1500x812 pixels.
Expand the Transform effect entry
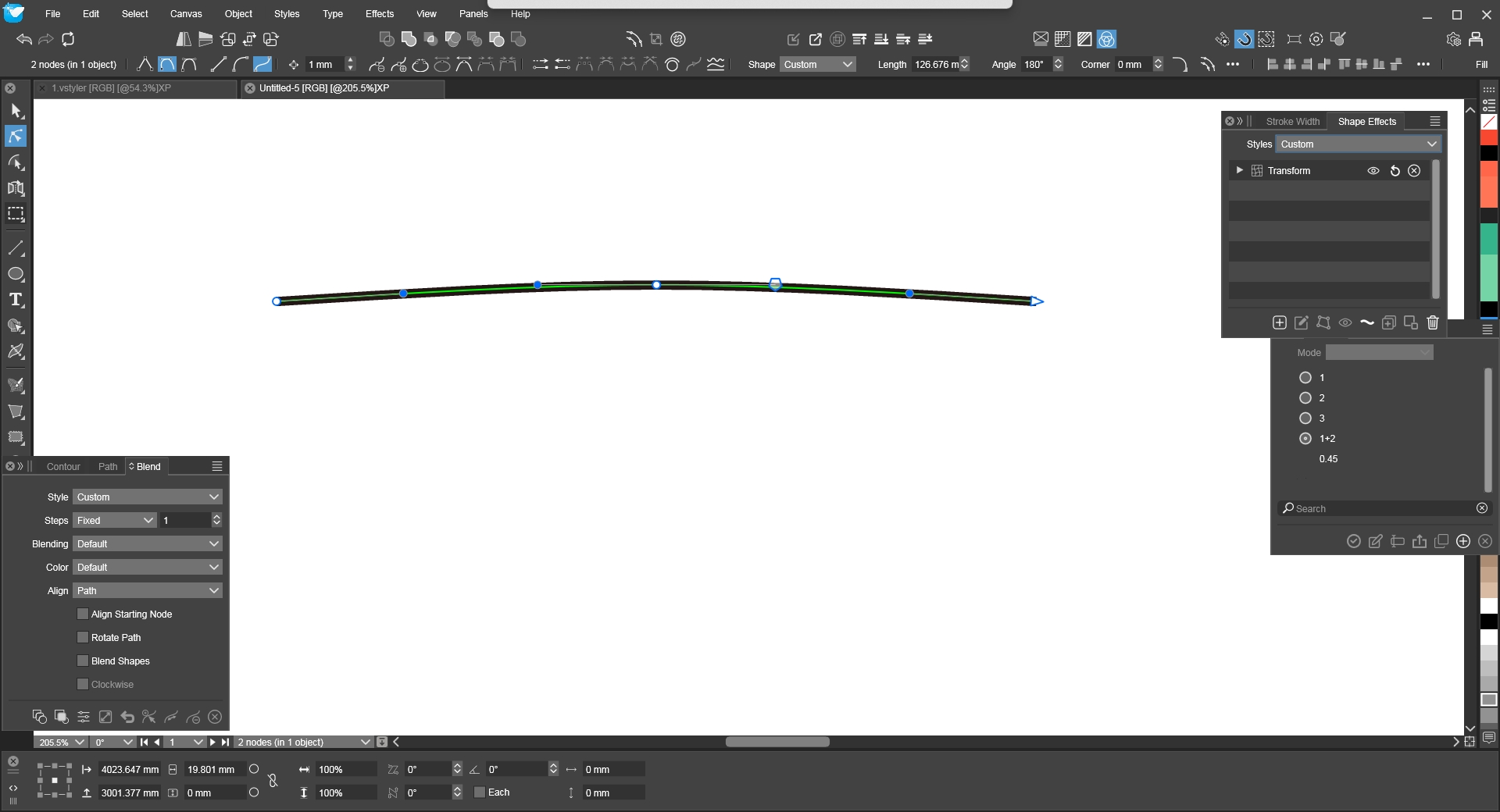tap(1239, 170)
